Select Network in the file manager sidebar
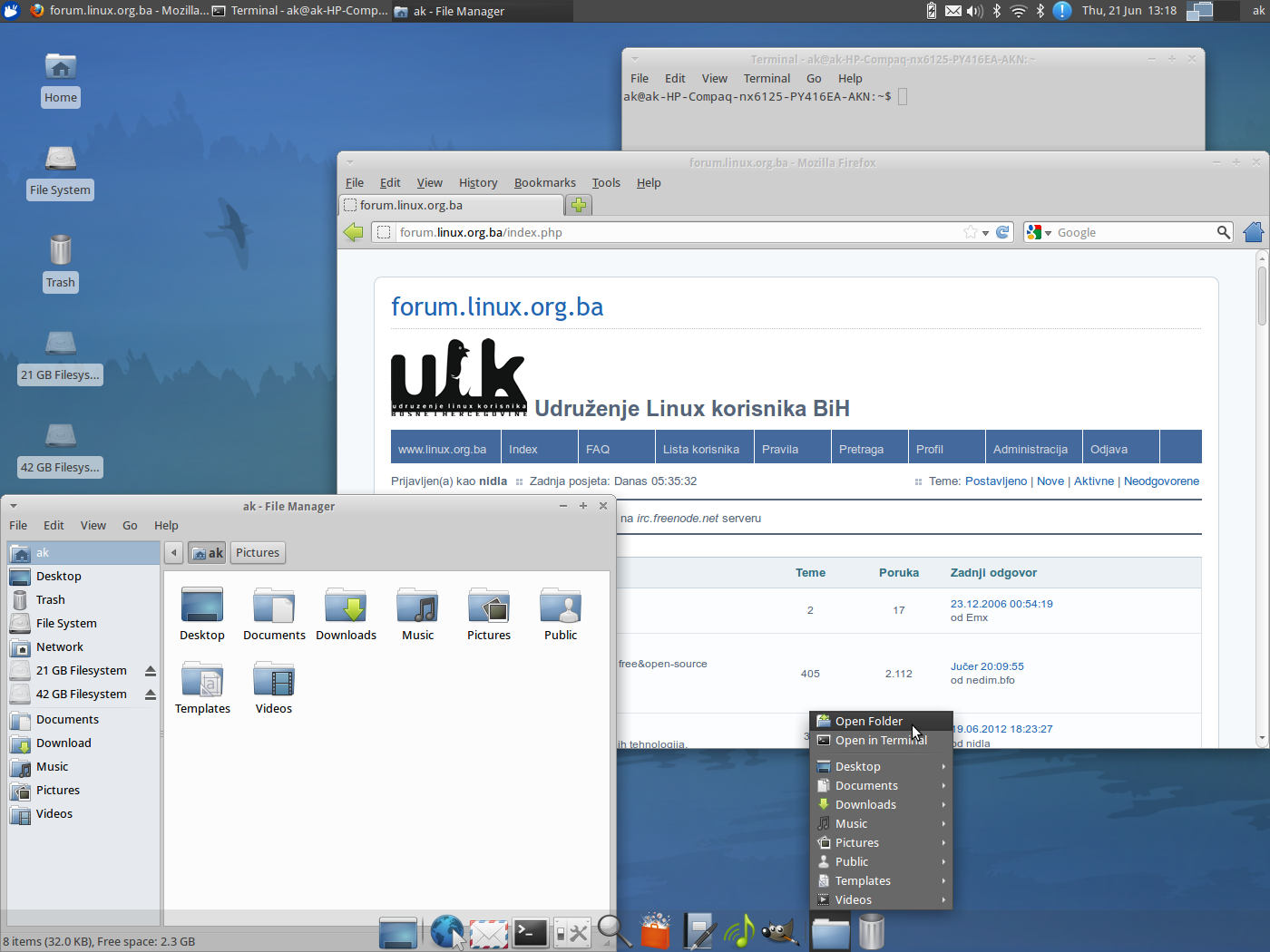Screen dimensions: 1270x952 [83, 647]
